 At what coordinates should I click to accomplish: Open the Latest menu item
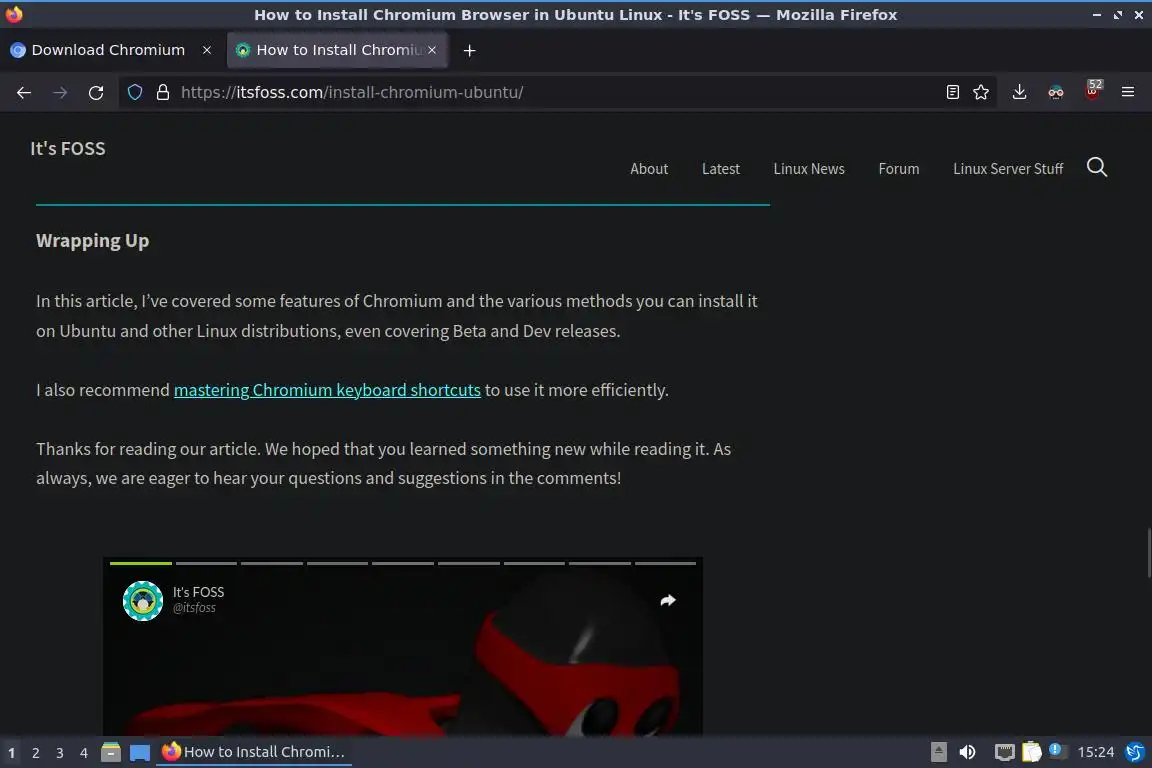[x=721, y=169]
